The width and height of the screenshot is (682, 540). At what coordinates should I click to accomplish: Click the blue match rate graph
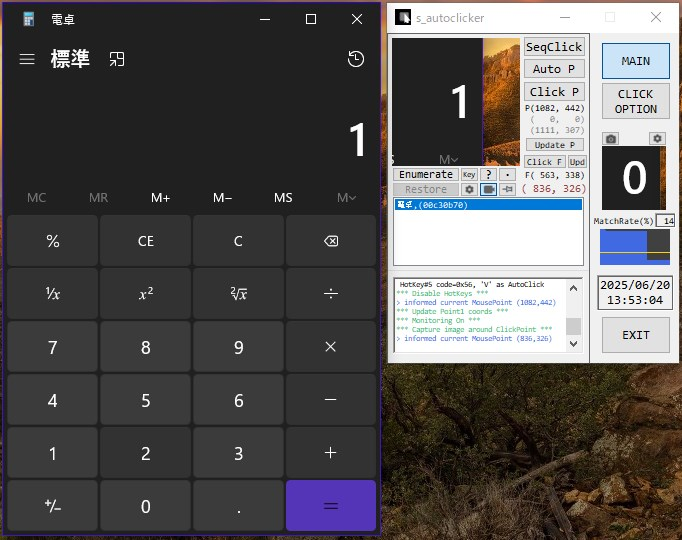point(635,247)
